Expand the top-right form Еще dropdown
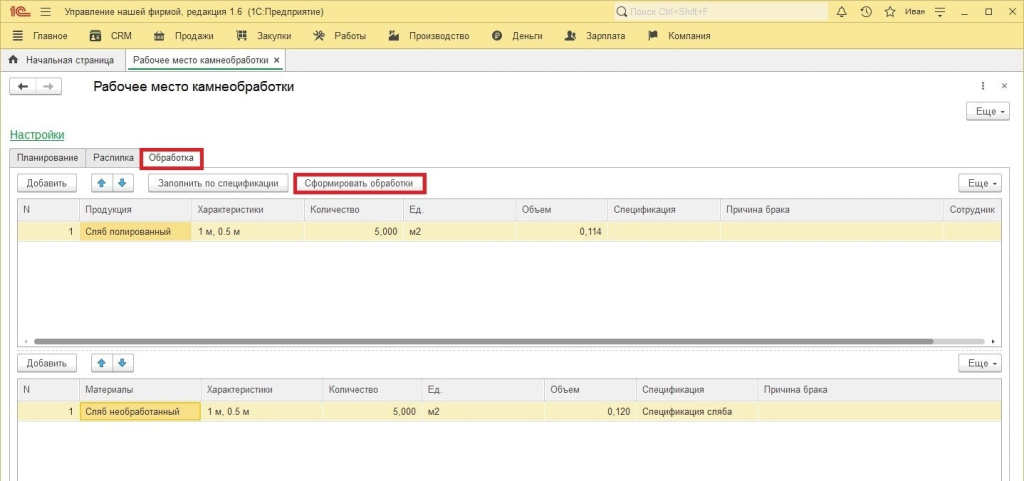This screenshot has width=1024, height=481. point(987,111)
